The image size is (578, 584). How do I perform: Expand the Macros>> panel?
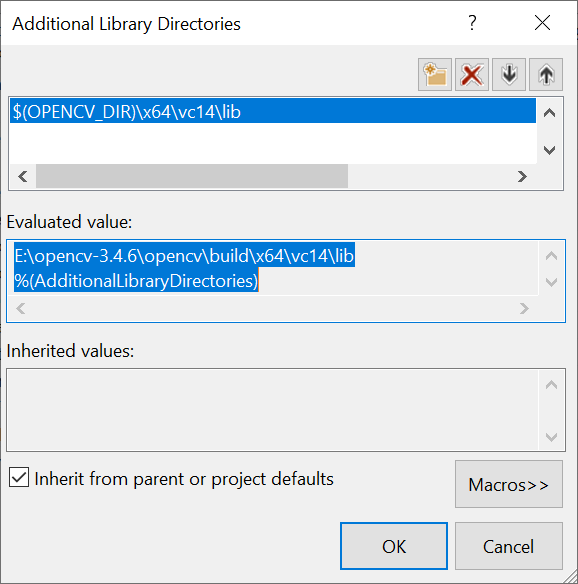click(509, 484)
